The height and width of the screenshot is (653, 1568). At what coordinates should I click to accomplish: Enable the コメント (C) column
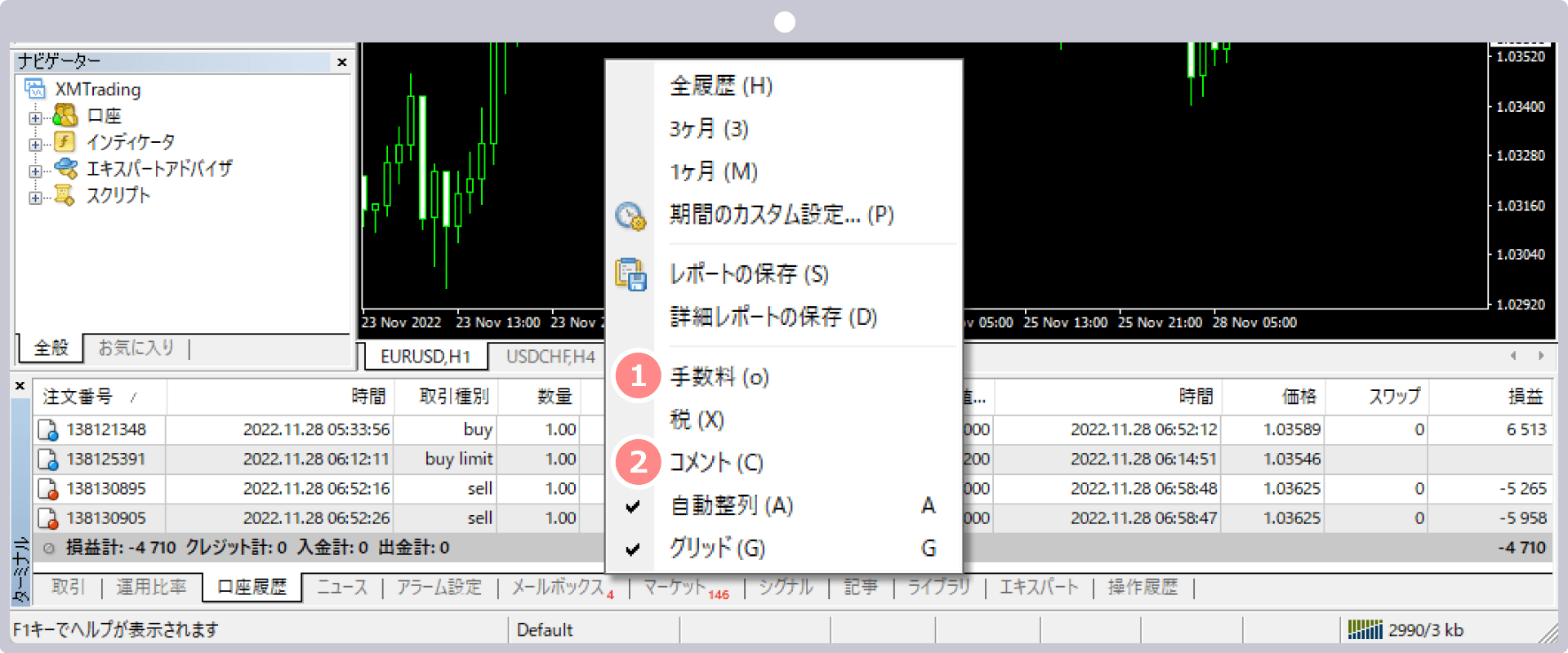click(784, 463)
